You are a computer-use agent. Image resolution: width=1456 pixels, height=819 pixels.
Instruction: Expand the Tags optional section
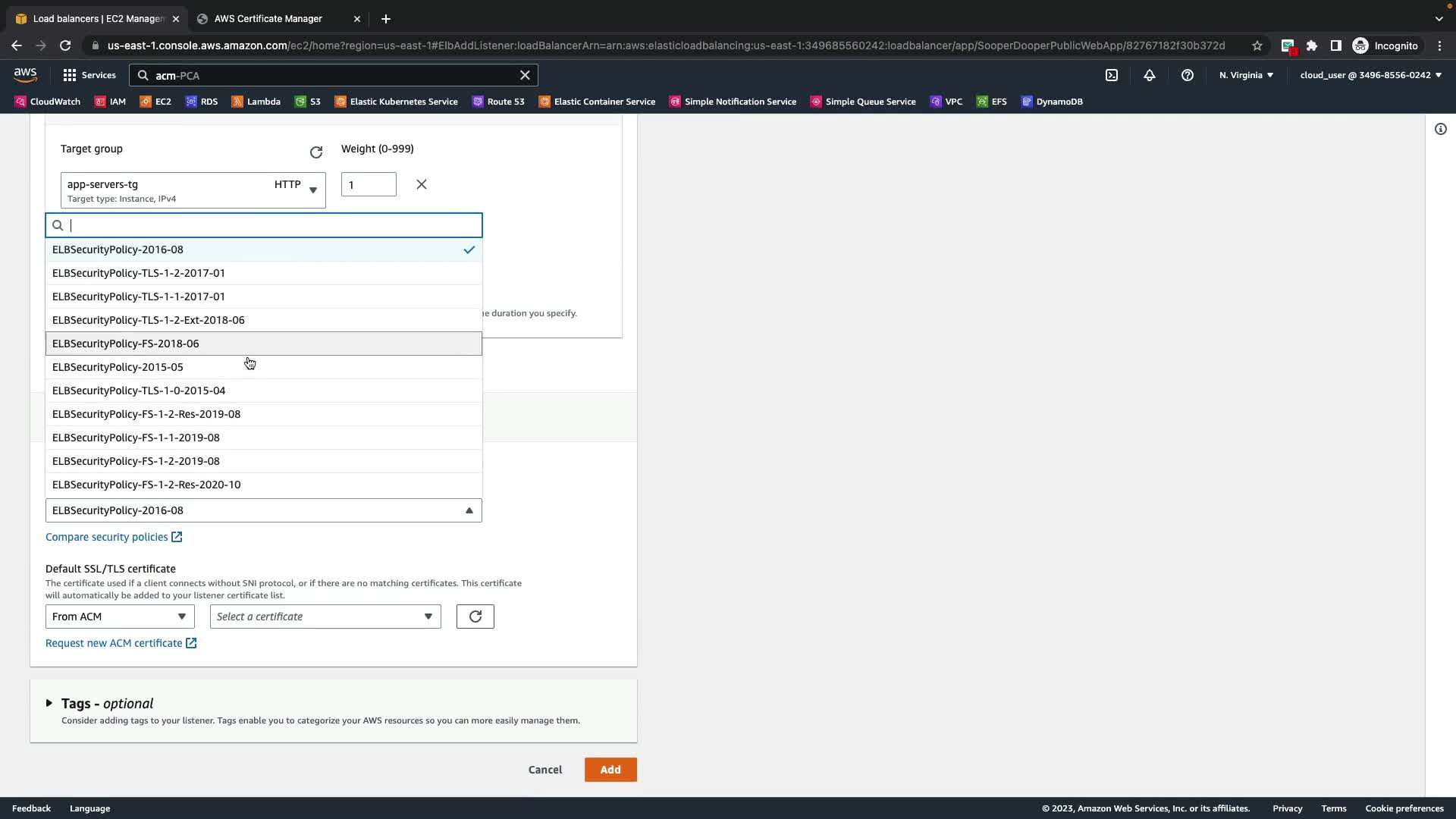pos(49,703)
